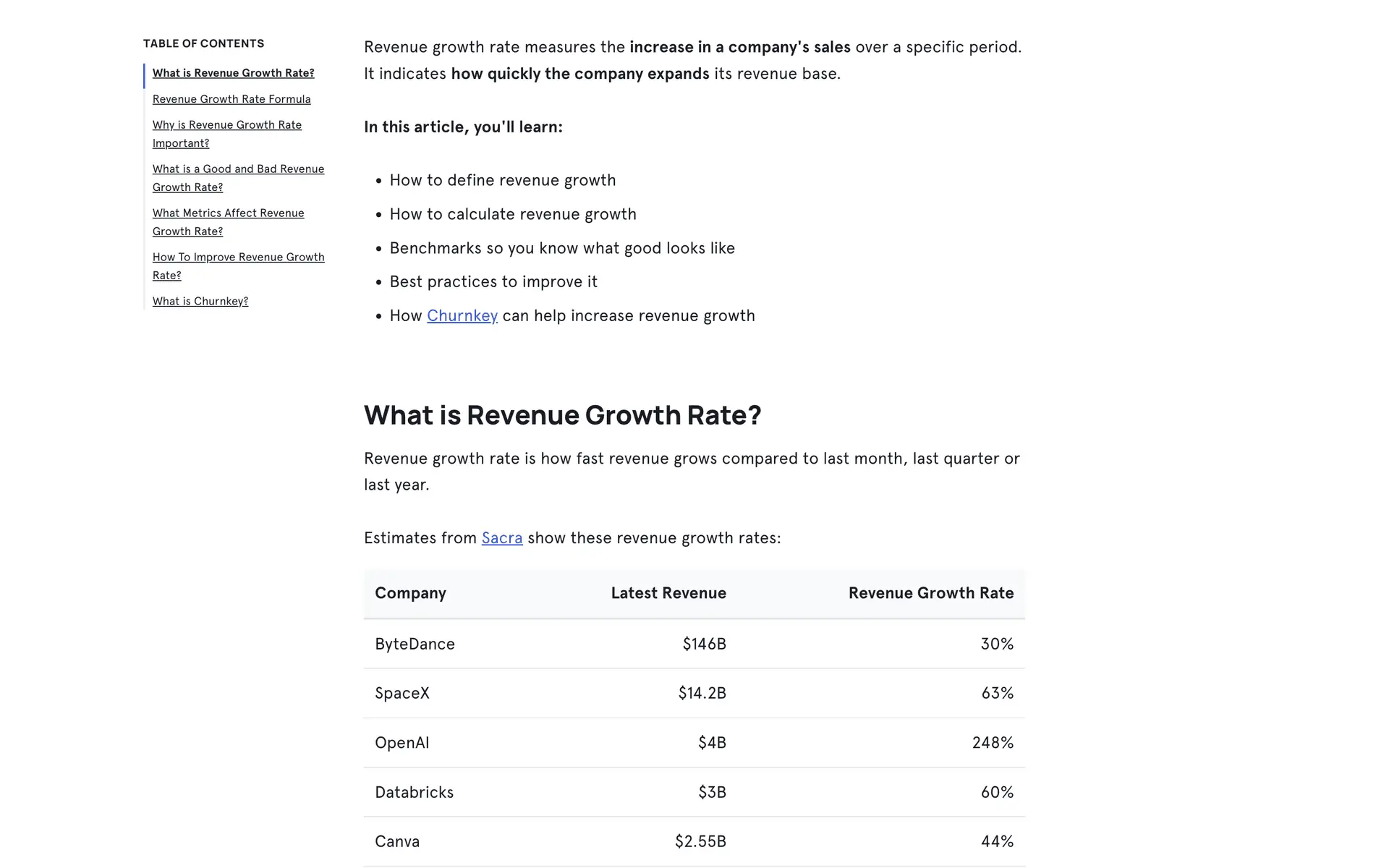Screen dimensions: 1389x868
Task: Click 'In this article, you'll learn:' text
Action: tap(463, 127)
